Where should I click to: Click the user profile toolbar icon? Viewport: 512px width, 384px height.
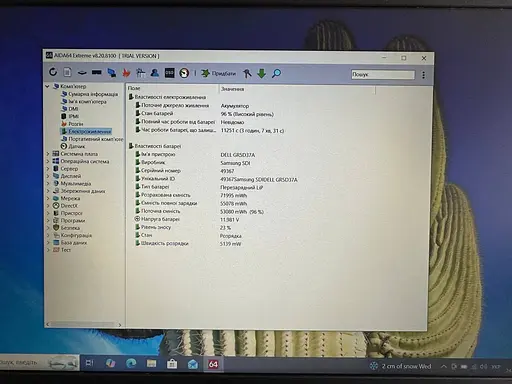point(155,73)
